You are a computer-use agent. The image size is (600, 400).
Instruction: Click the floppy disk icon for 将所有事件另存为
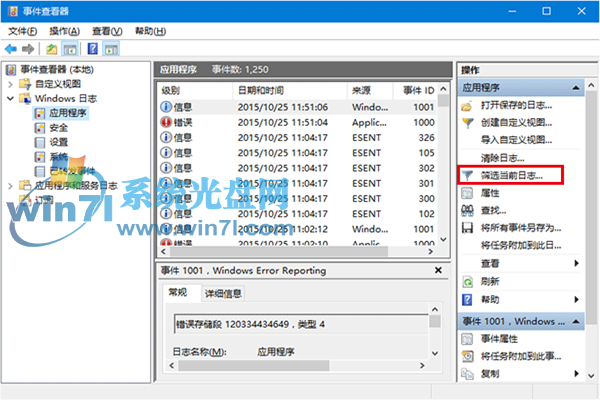467,228
